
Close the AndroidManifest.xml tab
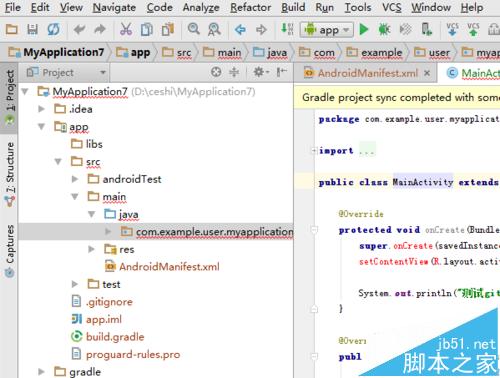(x=427, y=73)
